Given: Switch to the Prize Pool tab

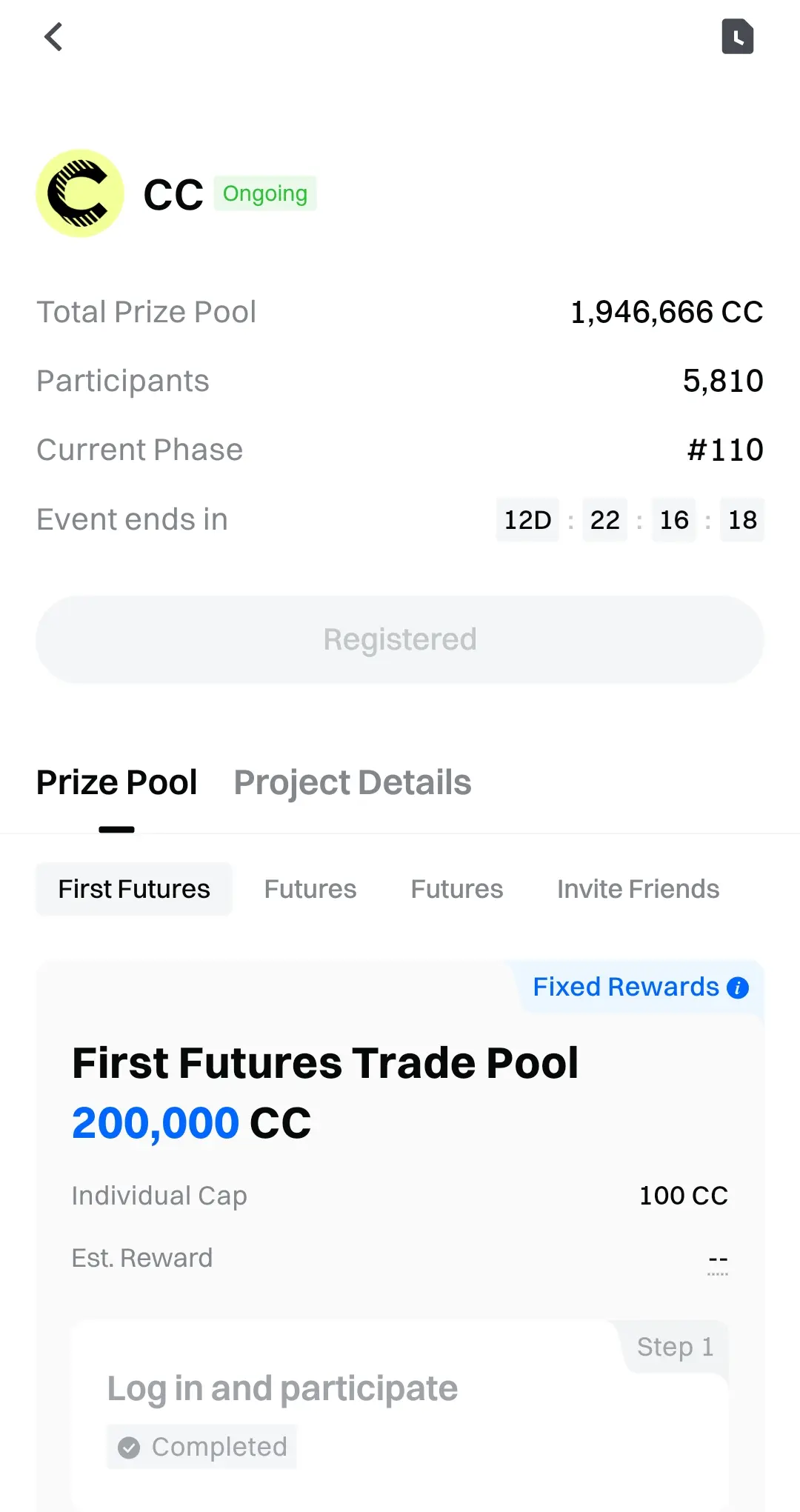Looking at the screenshot, I should [117, 783].
